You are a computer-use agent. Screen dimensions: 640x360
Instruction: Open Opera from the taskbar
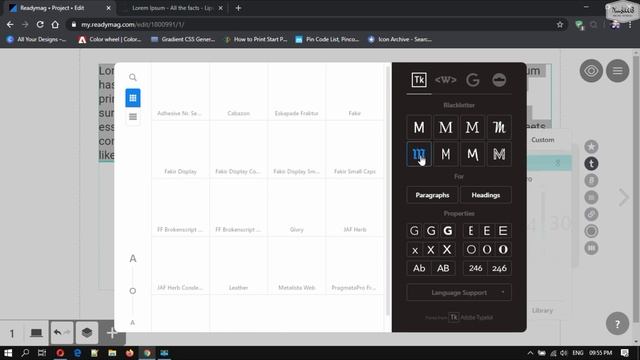point(60,353)
